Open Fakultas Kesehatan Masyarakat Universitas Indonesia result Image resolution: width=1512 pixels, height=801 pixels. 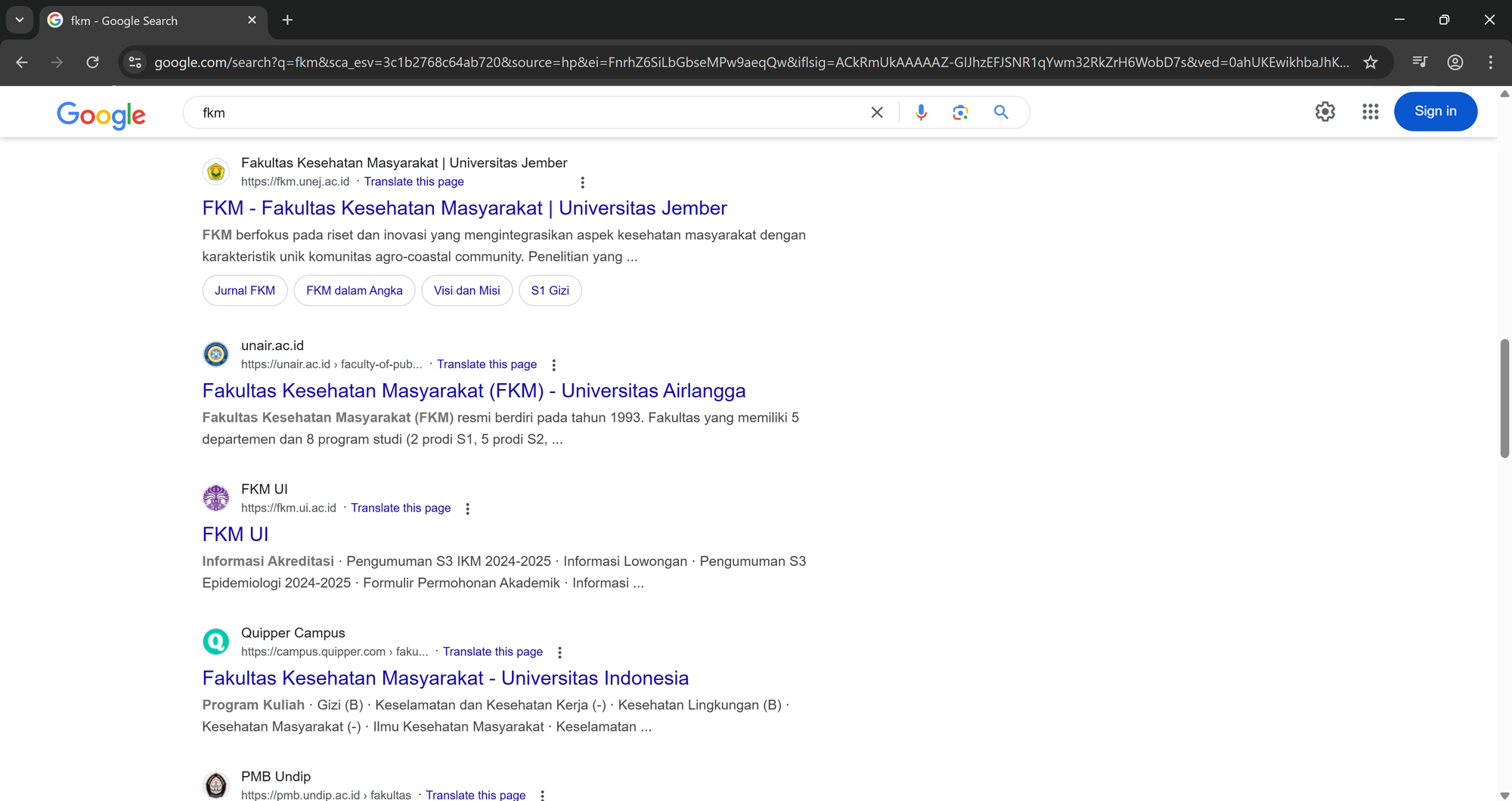[445, 678]
